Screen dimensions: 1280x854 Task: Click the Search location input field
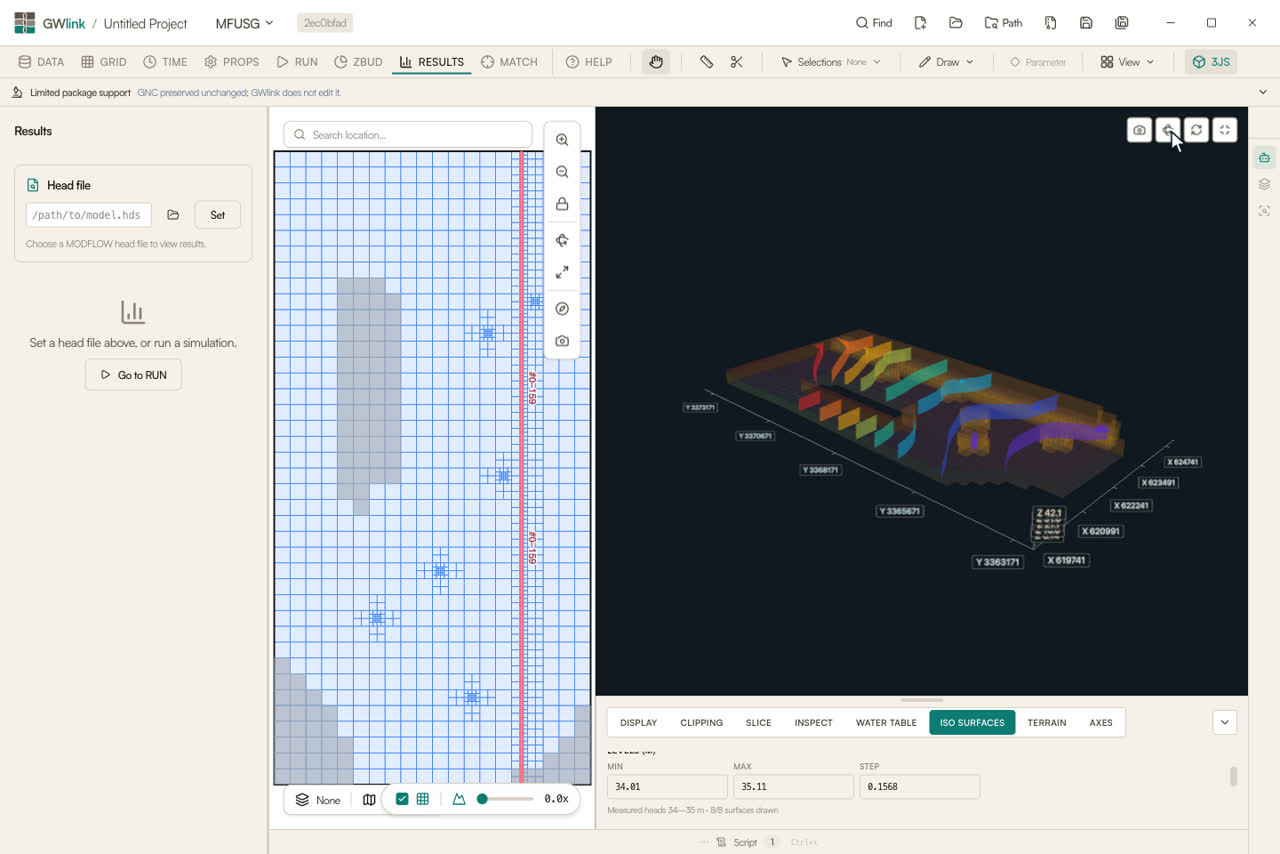tap(408, 135)
